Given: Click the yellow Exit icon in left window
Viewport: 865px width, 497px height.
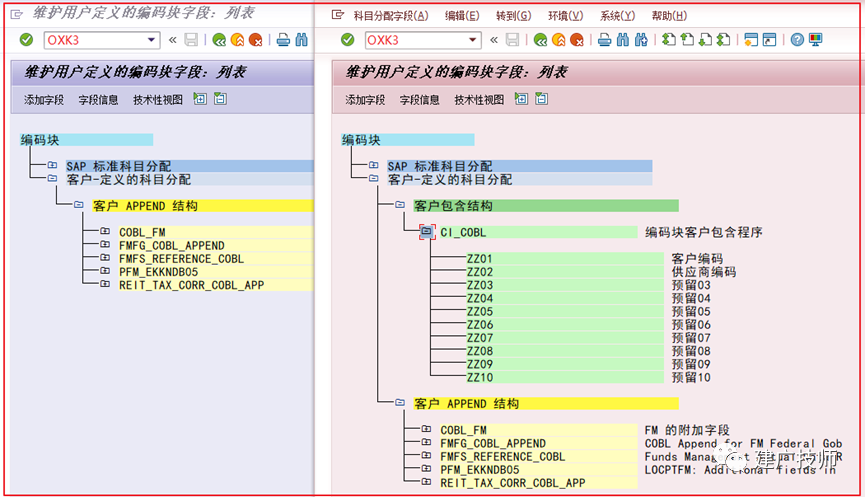Looking at the screenshot, I should coord(237,40).
